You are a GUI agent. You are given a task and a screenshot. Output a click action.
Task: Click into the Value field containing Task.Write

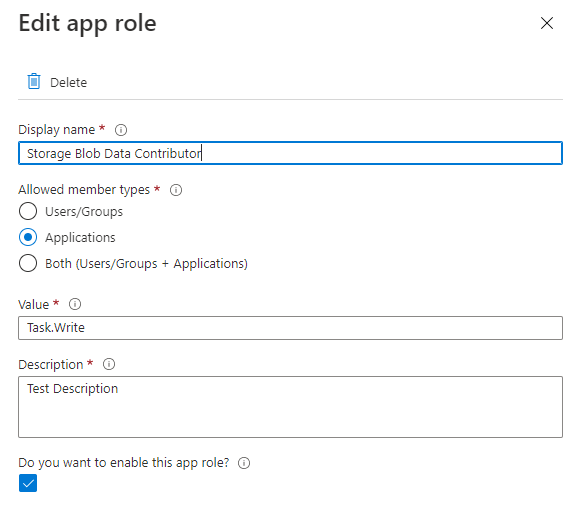[x=290, y=328]
